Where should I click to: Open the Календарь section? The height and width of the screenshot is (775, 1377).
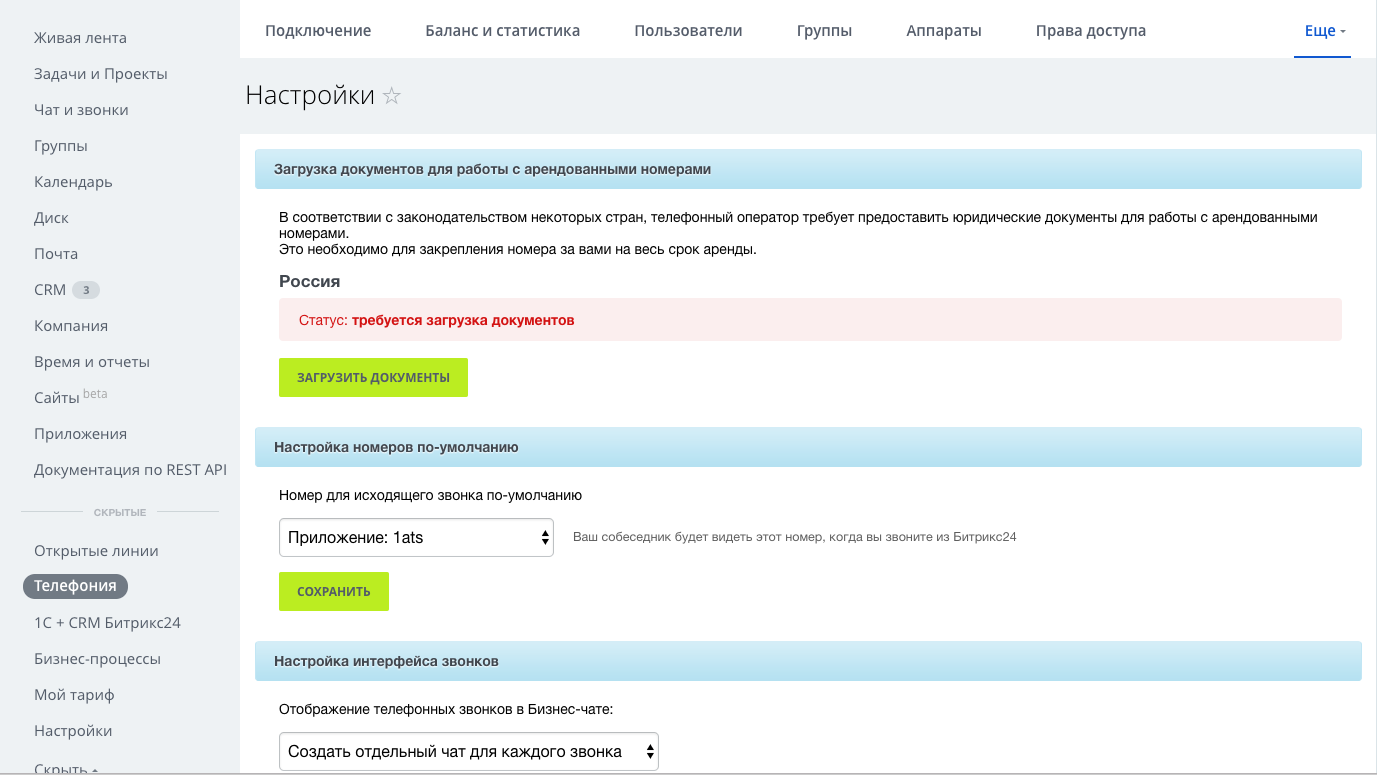pyautogui.click(x=73, y=182)
